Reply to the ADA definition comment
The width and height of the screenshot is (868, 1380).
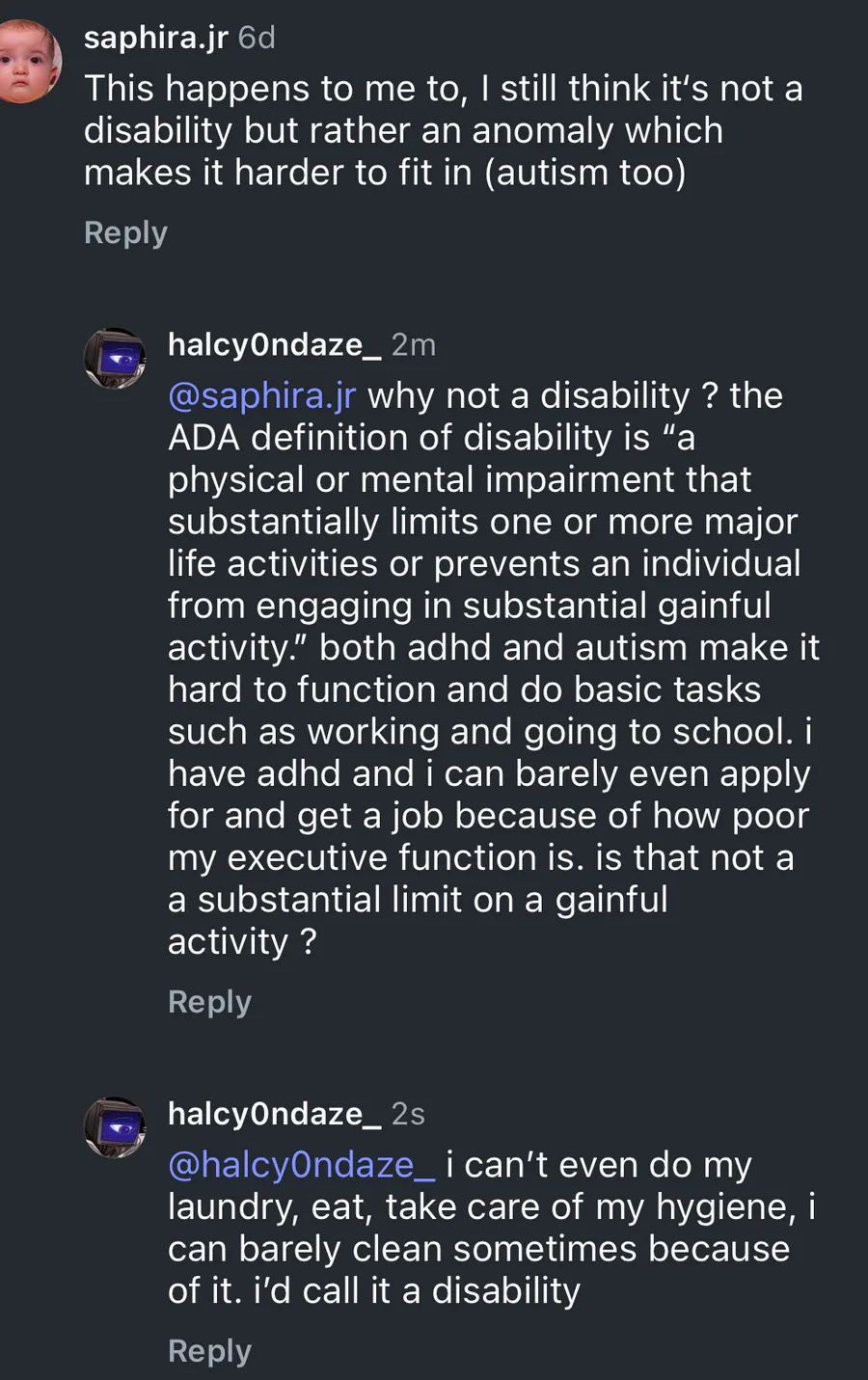tap(209, 1002)
